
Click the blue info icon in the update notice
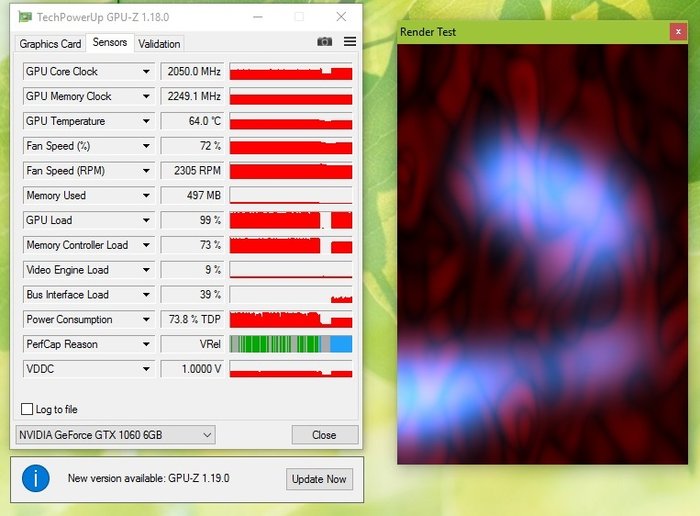tap(36, 479)
